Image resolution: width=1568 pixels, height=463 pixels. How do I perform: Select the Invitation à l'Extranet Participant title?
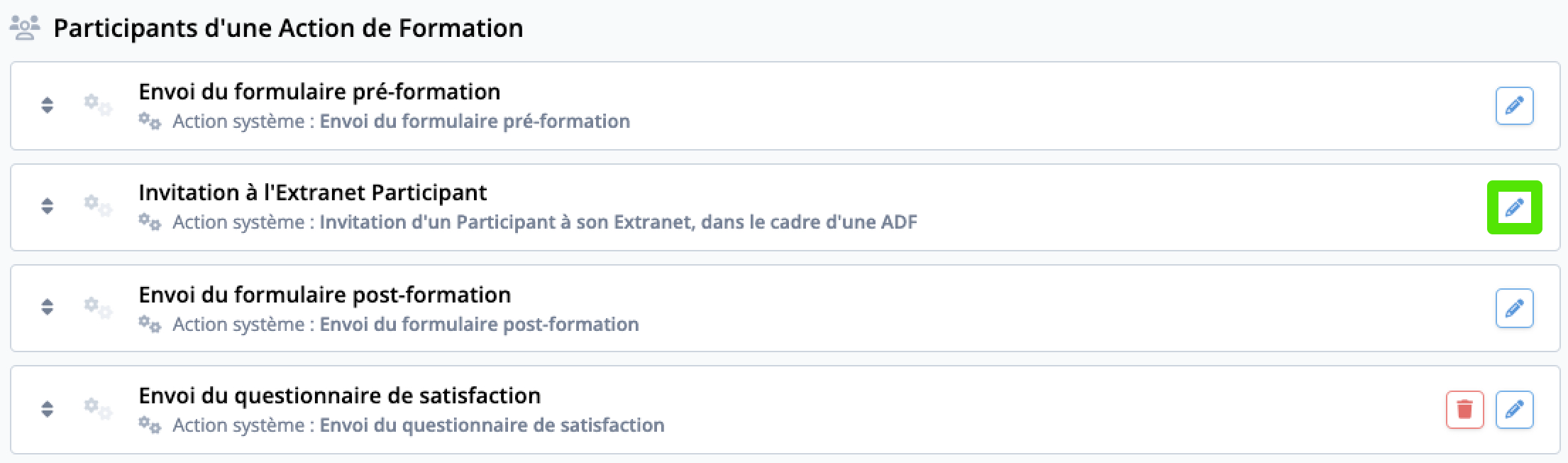pyautogui.click(x=313, y=192)
